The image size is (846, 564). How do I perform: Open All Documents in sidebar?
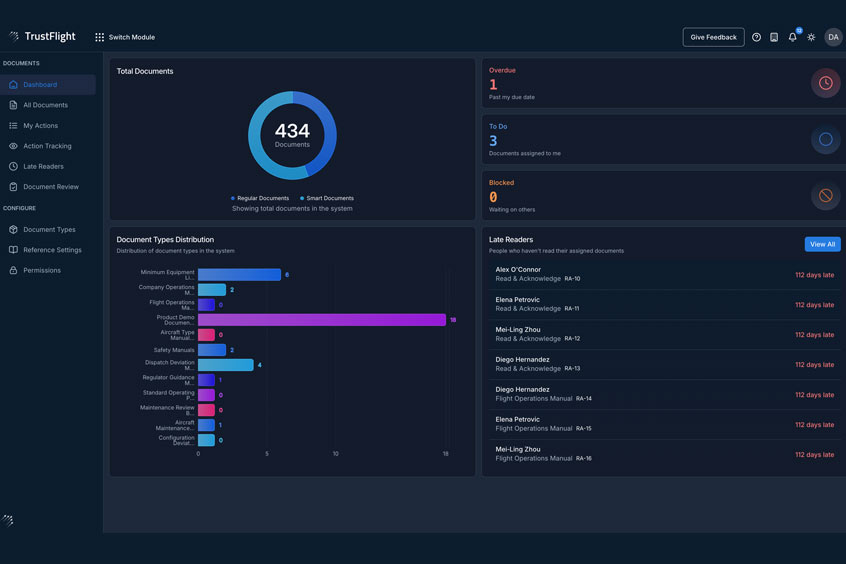click(x=45, y=105)
